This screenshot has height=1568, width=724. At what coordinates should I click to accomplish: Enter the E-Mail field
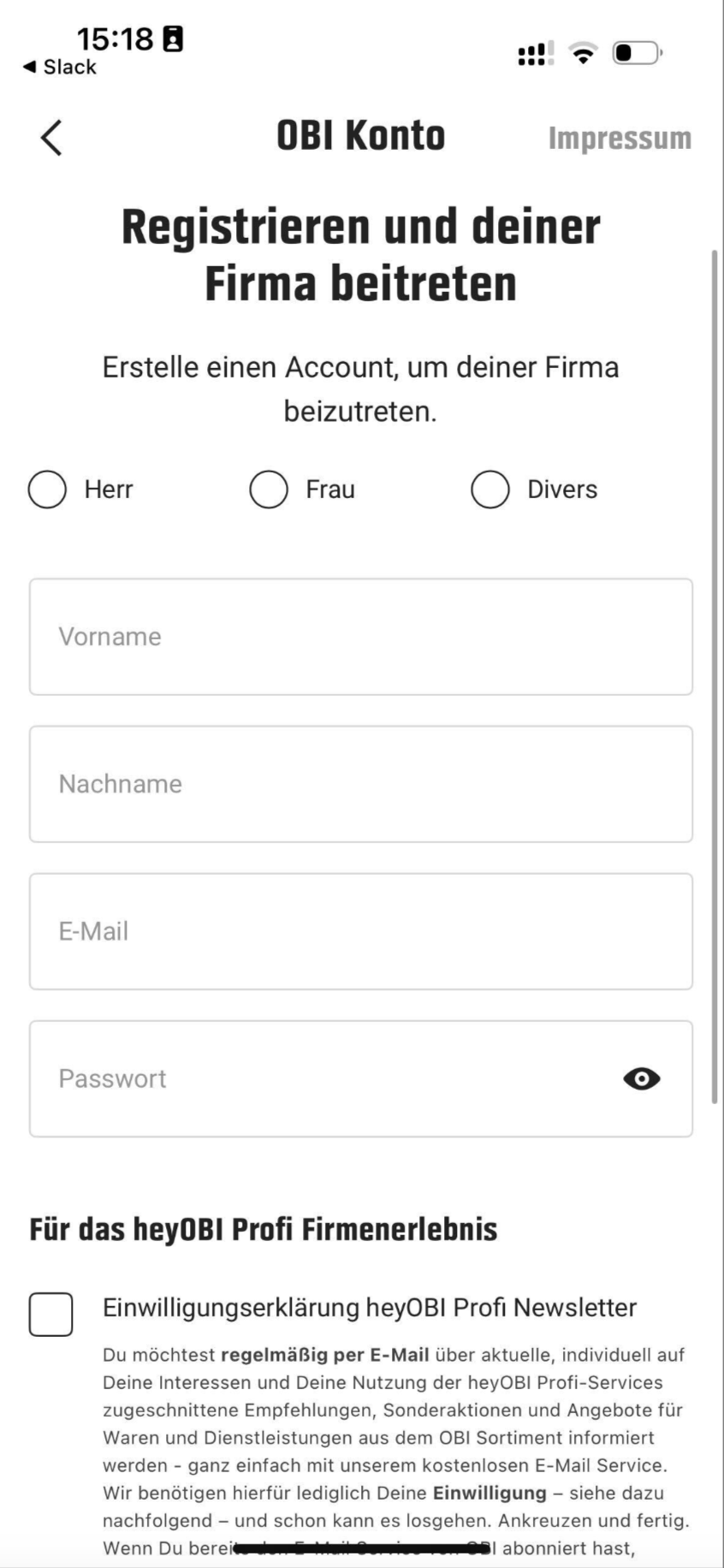(x=360, y=931)
